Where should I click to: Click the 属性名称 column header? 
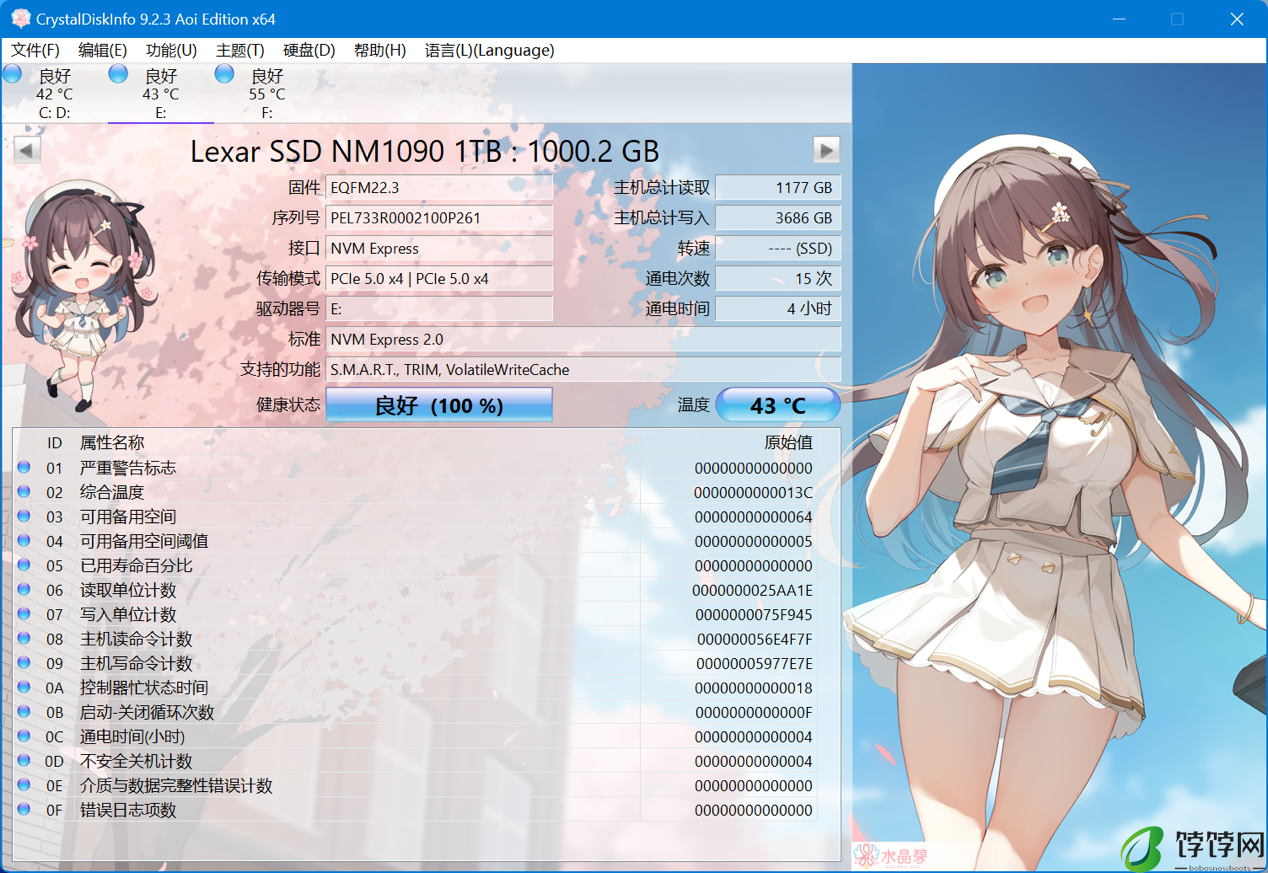pos(112,442)
